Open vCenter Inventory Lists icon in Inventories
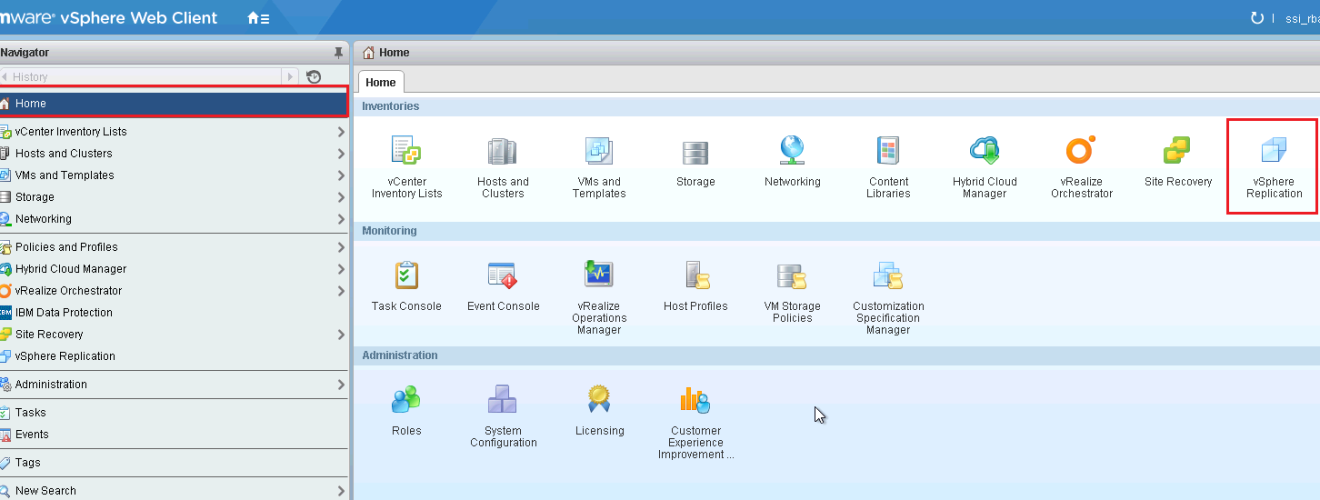Screen dimensions: 1320x500 [407, 151]
